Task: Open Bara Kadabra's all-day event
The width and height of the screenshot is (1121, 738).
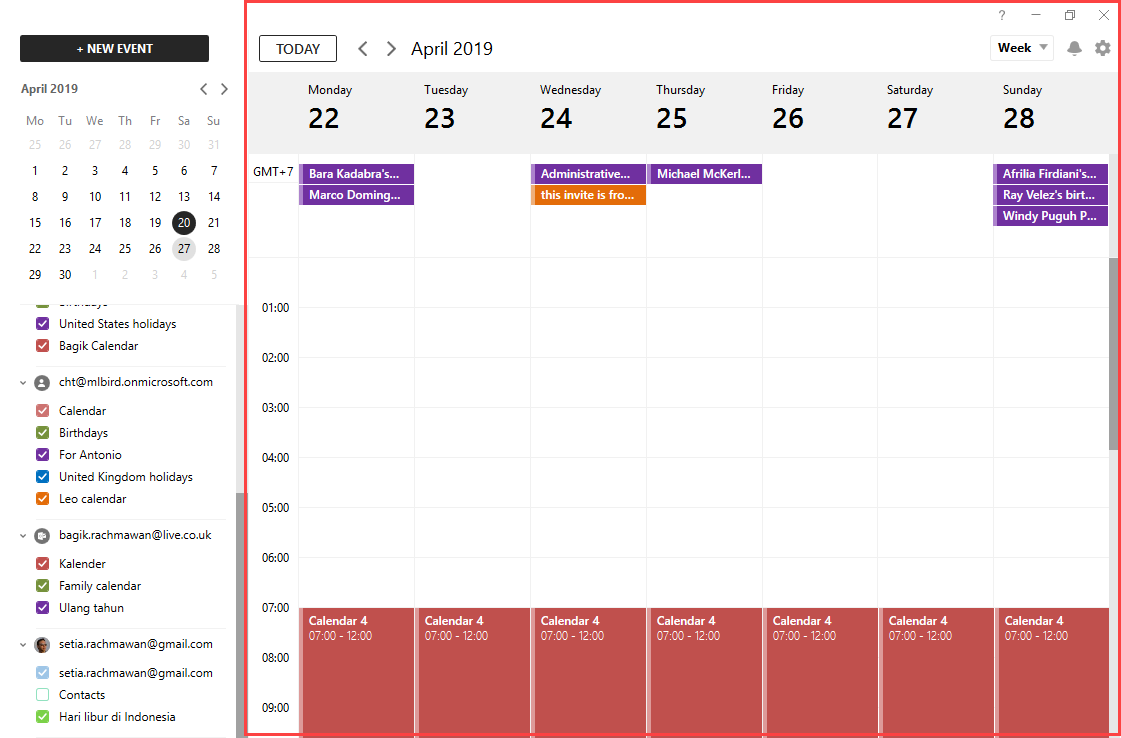Action: pos(357,174)
